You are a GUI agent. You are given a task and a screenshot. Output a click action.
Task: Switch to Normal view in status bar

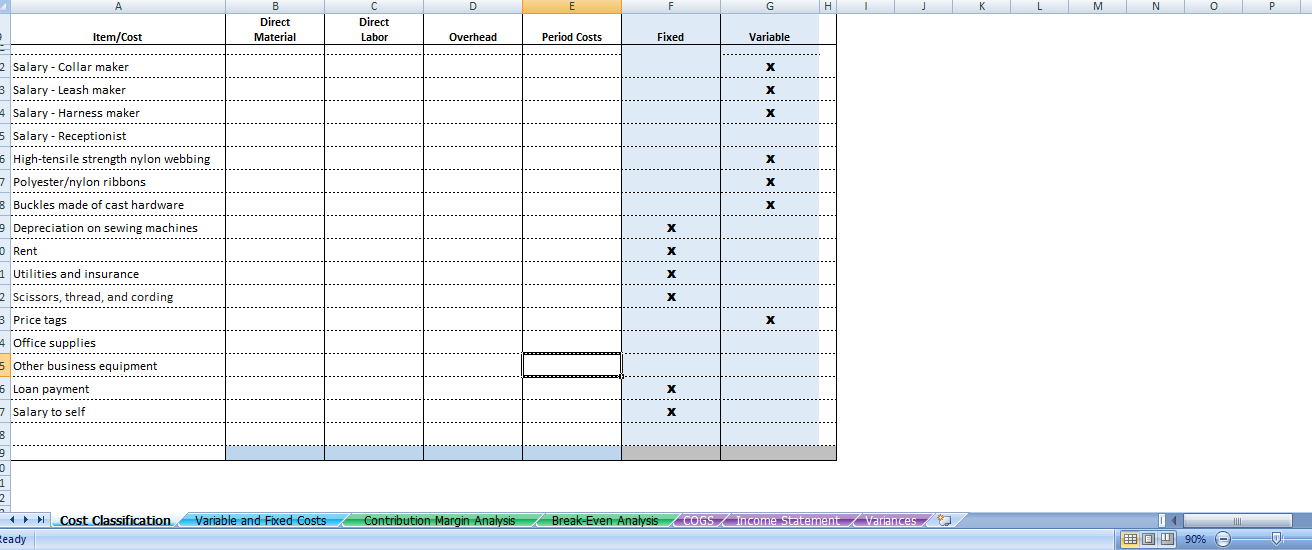point(1130,539)
